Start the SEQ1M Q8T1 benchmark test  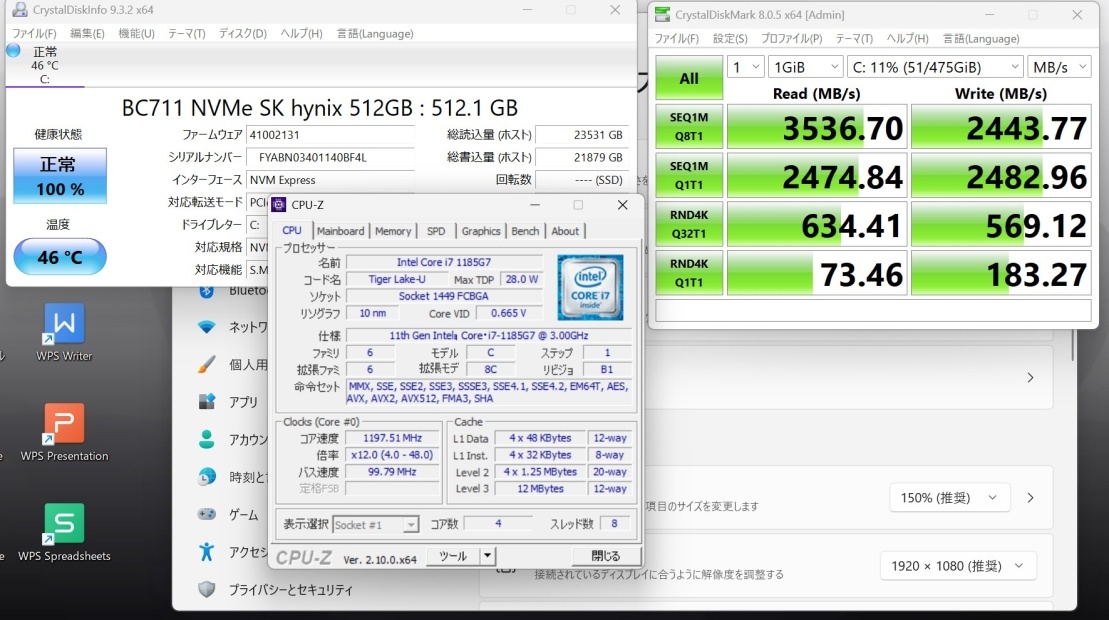coord(689,127)
